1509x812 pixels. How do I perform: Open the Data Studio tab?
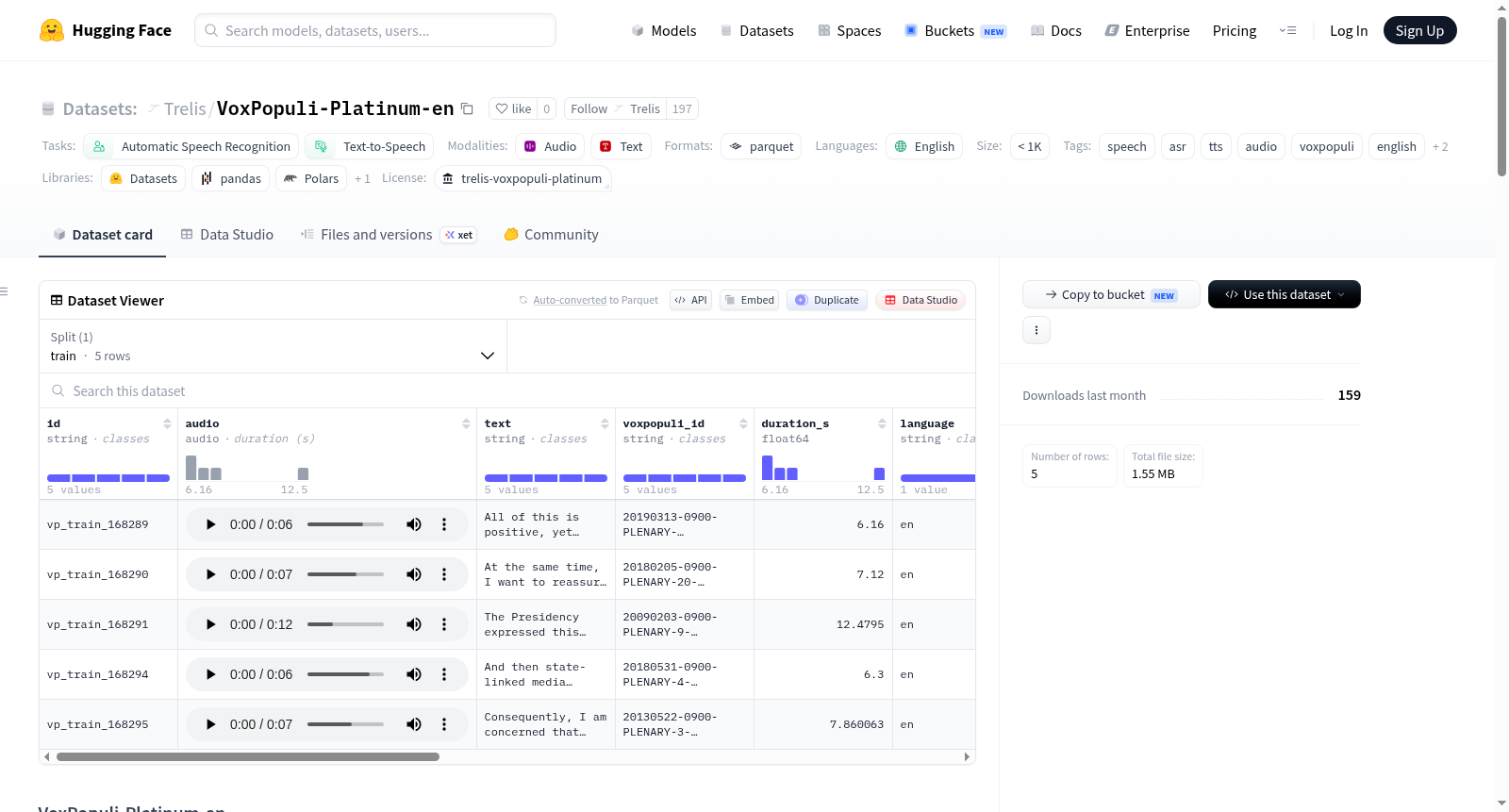227,235
